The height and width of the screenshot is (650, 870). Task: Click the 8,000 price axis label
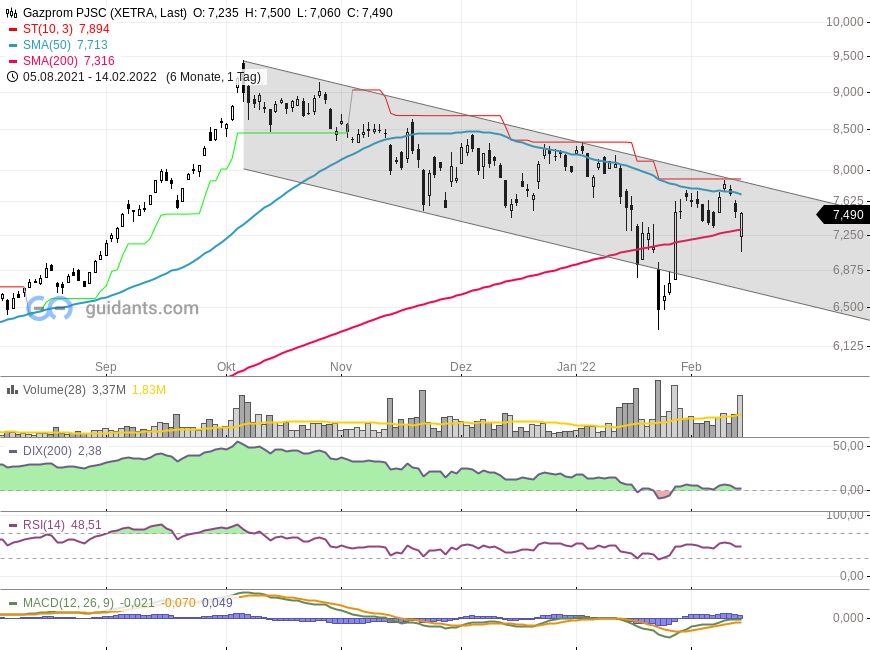pos(848,170)
